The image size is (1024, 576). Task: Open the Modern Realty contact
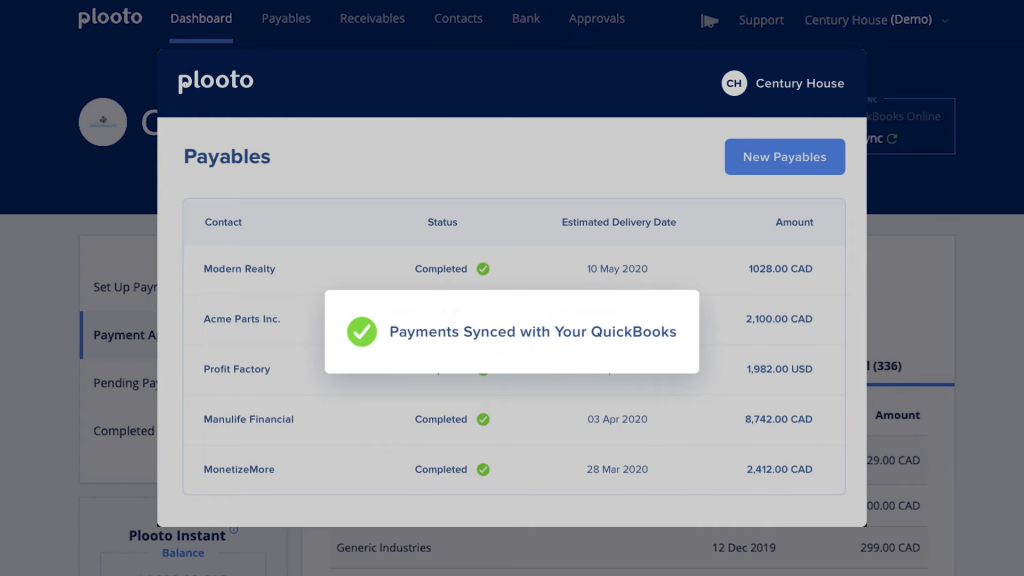(239, 269)
